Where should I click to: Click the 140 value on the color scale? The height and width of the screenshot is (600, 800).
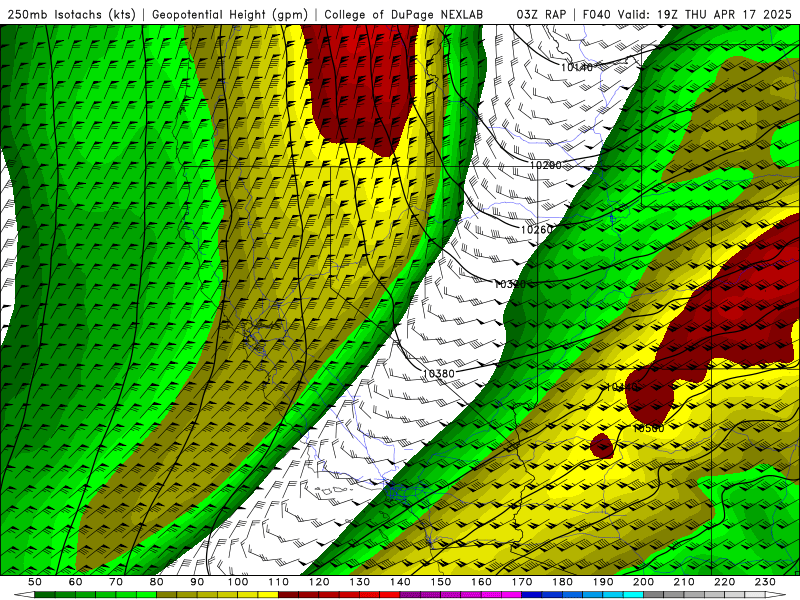point(400,582)
